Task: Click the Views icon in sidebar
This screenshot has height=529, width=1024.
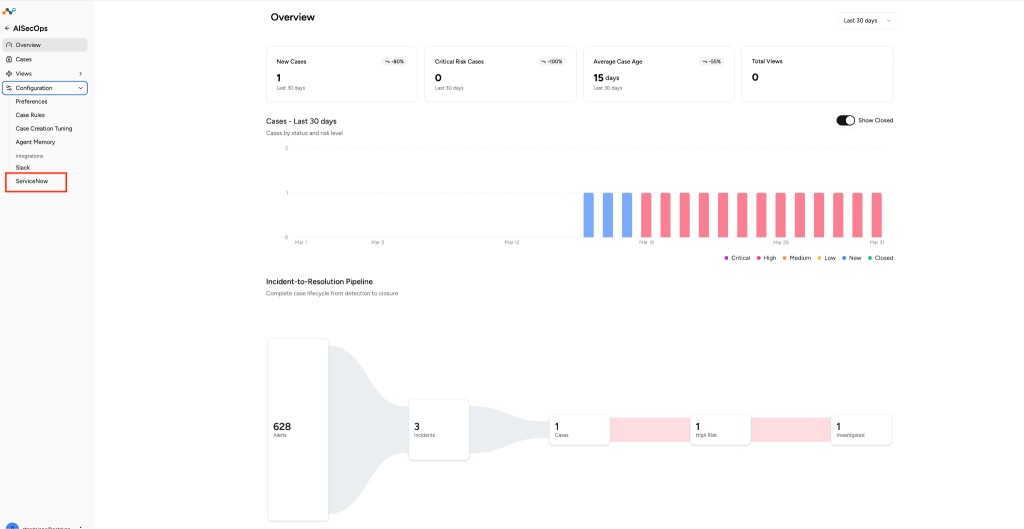Action: pyautogui.click(x=9, y=74)
